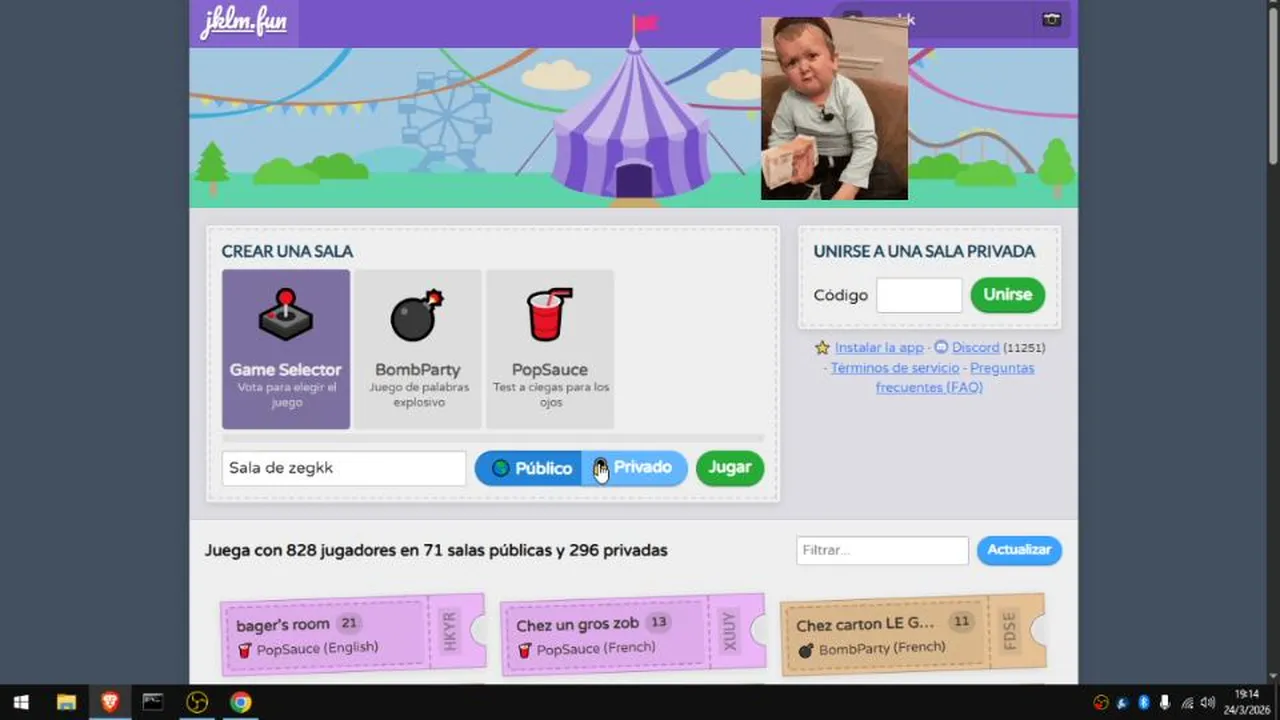Select the Público room visibility option
The image size is (1280, 720).
(530, 468)
